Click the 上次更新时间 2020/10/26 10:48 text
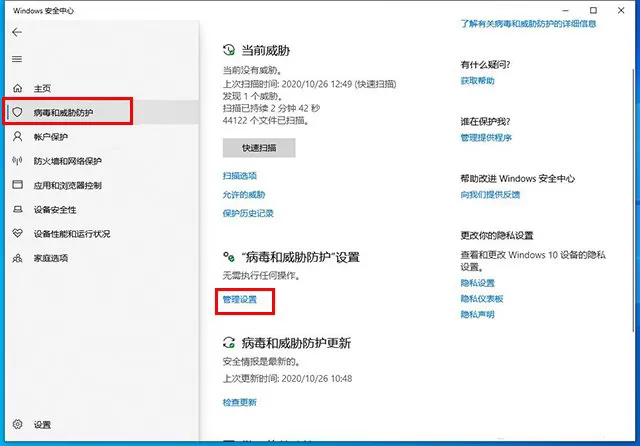The height and width of the screenshot is (446, 640). tap(287, 379)
